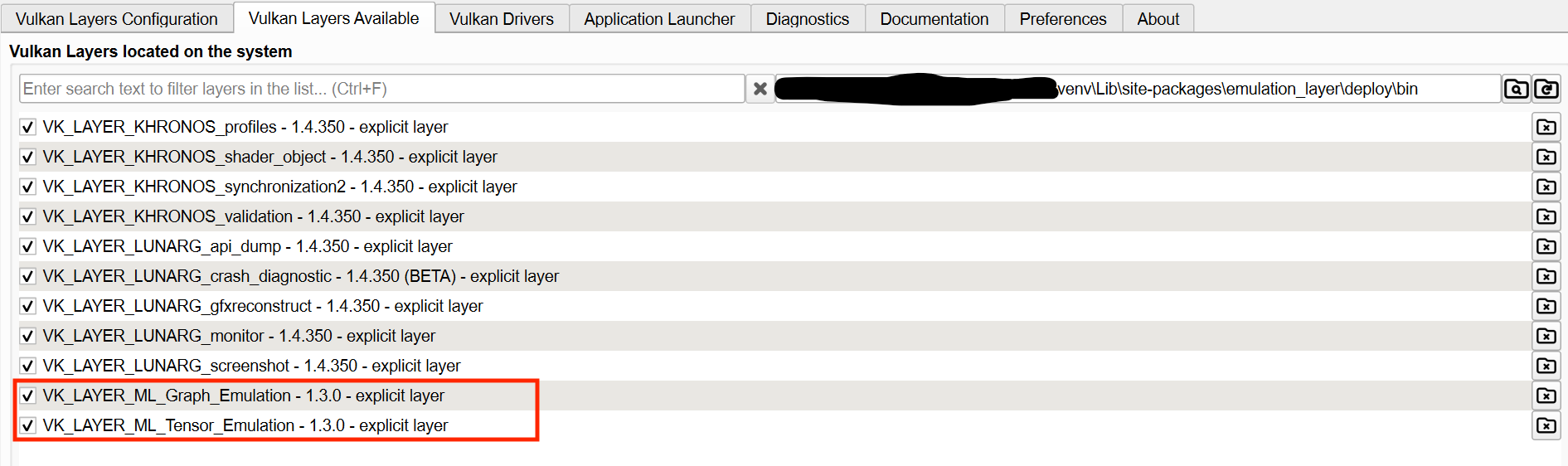Clear the layer search filter text
Image resolution: width=1568 pixels, height=466 pixels.
pos(760,89)
